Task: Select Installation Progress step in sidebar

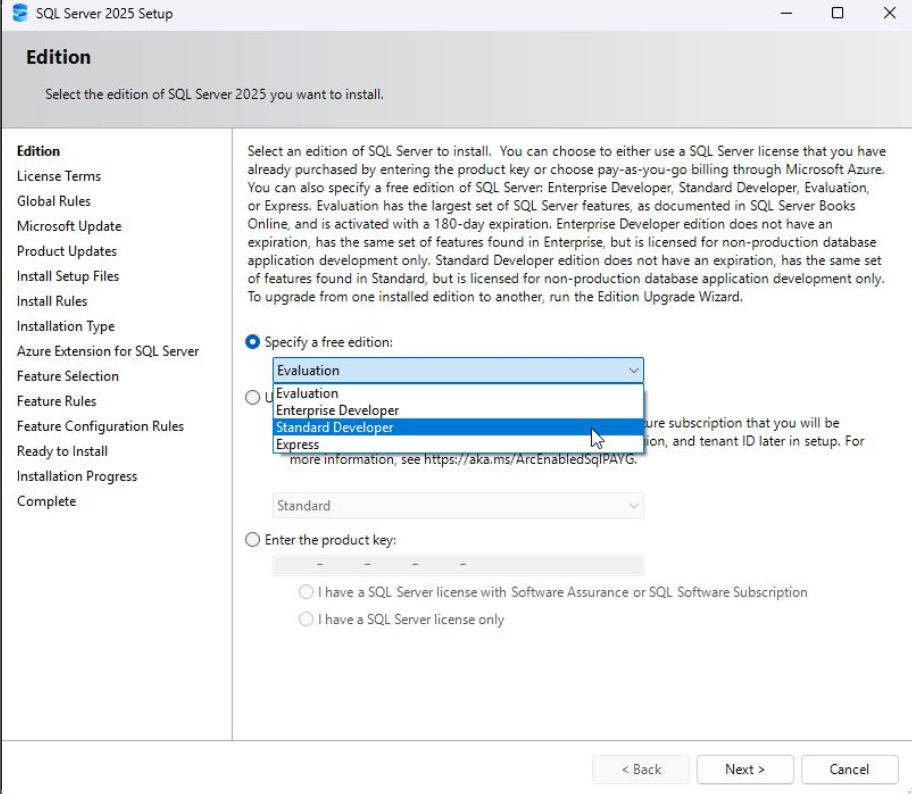Action: tap(77, 476)
